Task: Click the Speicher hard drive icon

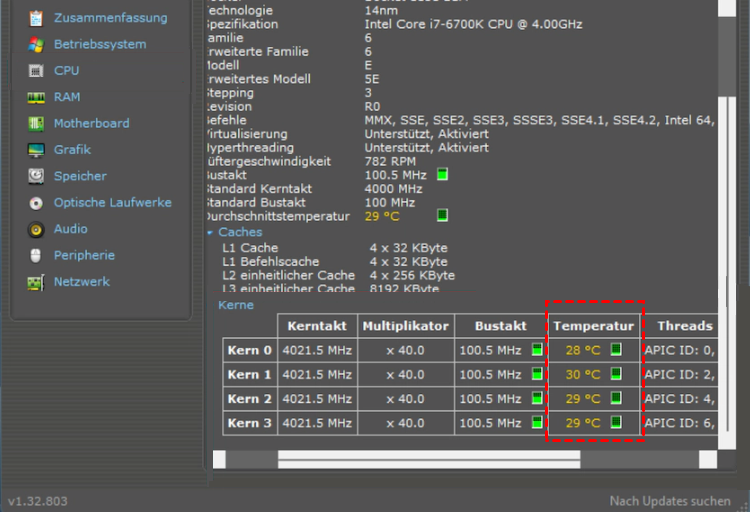Action: [36, 176]
